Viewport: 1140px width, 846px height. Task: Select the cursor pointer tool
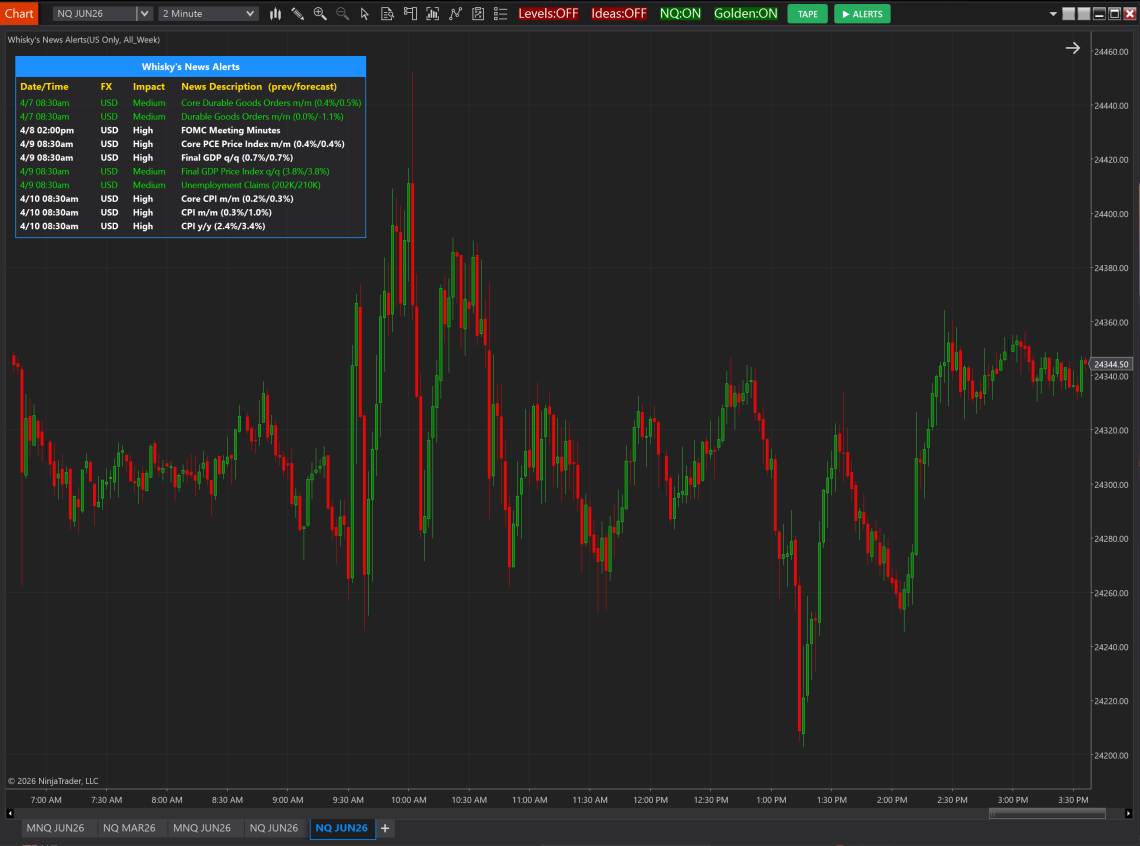coord(364,14)
